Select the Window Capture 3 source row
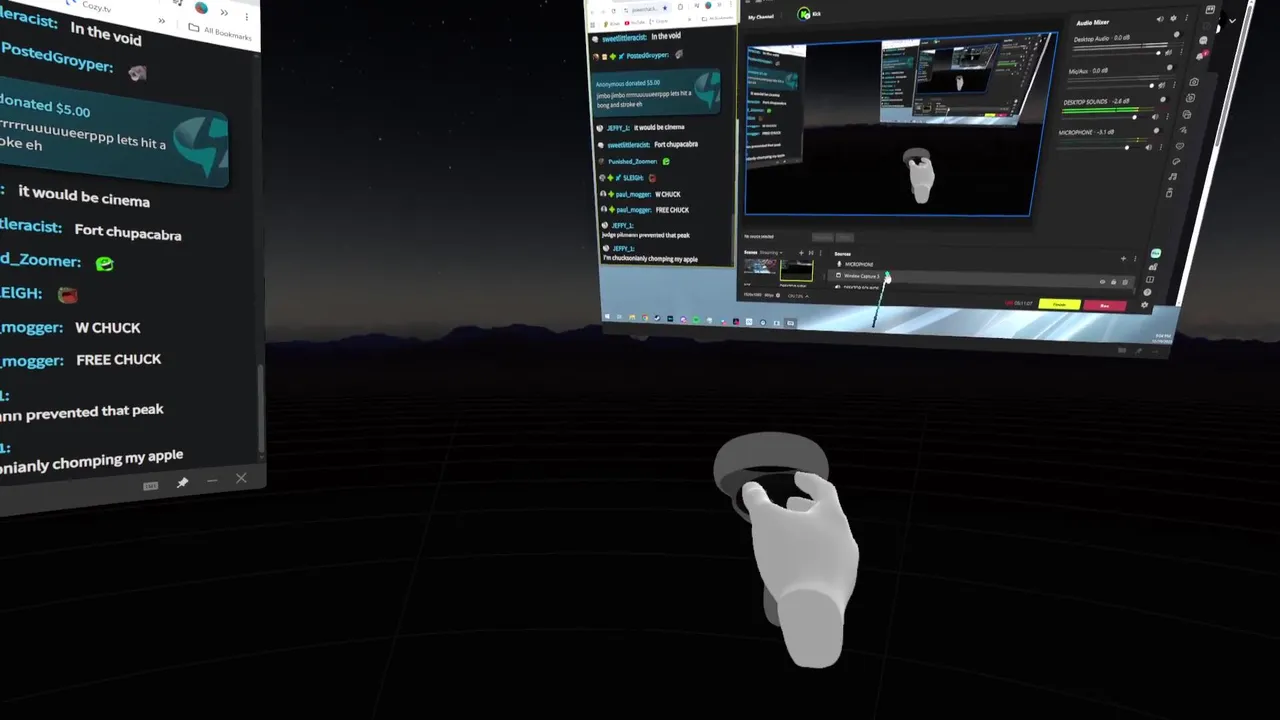Viewport: 1280px width, 720px height. click(980, 277)
